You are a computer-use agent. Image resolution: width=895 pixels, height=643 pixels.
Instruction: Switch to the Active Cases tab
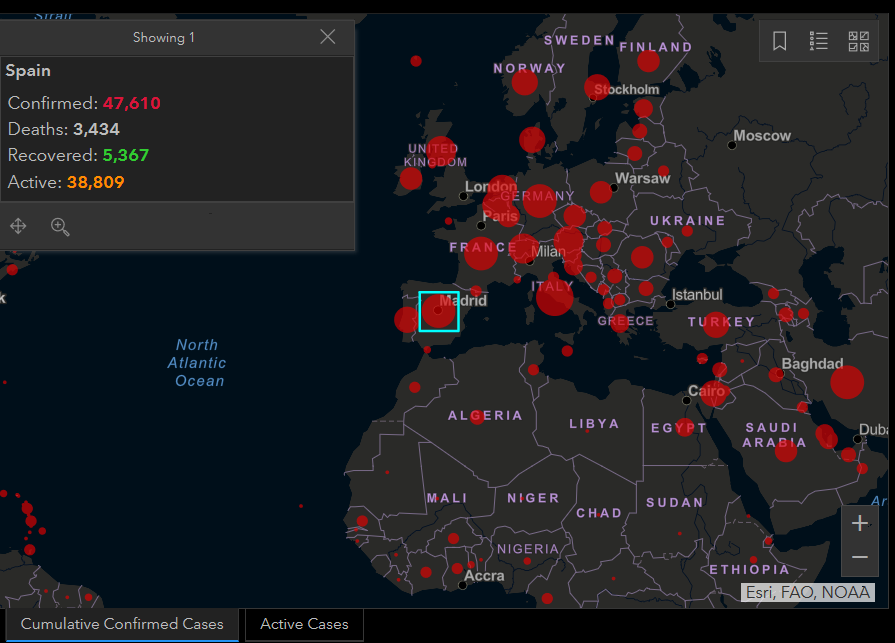(304, 624)
